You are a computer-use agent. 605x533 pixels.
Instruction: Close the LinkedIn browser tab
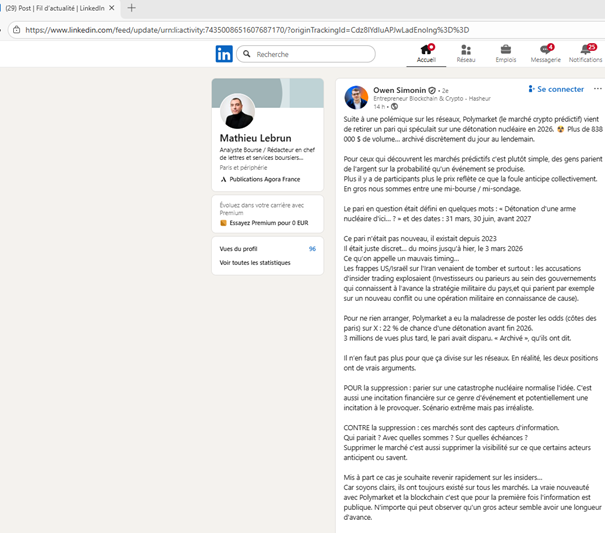(112, 8)
